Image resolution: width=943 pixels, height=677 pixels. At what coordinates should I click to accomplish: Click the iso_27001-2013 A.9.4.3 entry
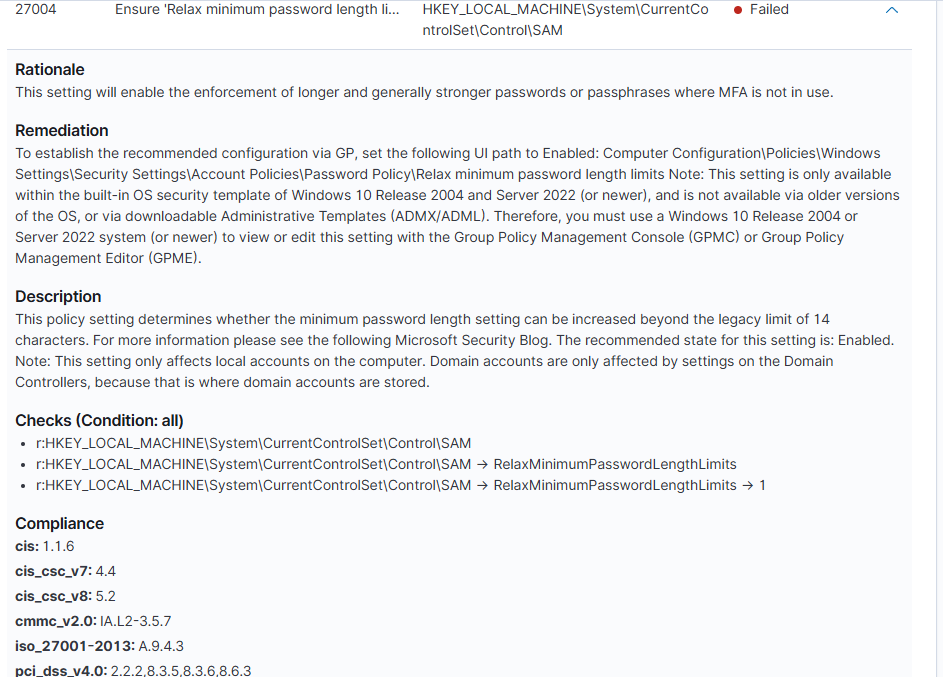pos(99,646)
